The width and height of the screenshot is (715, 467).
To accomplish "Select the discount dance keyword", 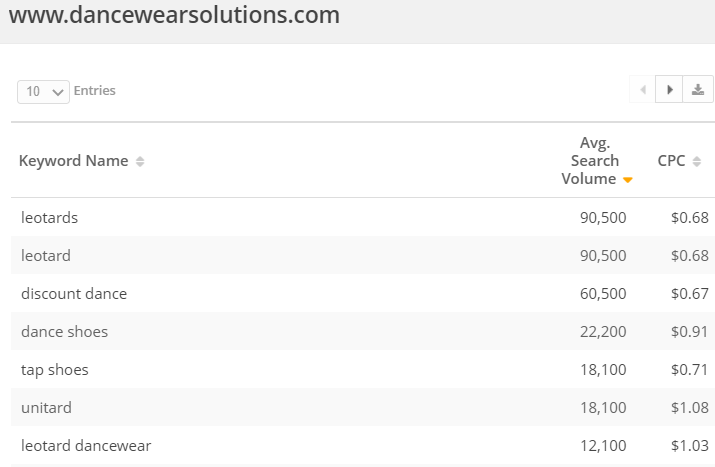I will point(74,294).
